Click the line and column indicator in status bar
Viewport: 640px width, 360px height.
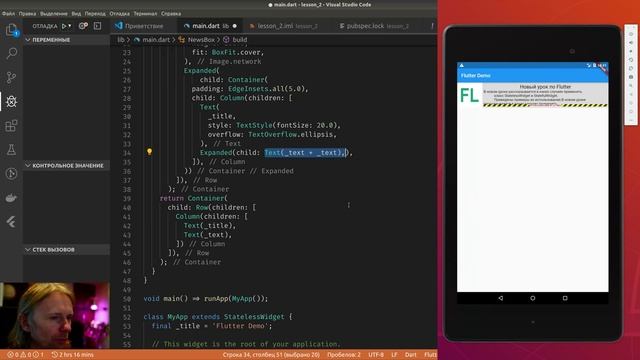click(x=271, y=355)
